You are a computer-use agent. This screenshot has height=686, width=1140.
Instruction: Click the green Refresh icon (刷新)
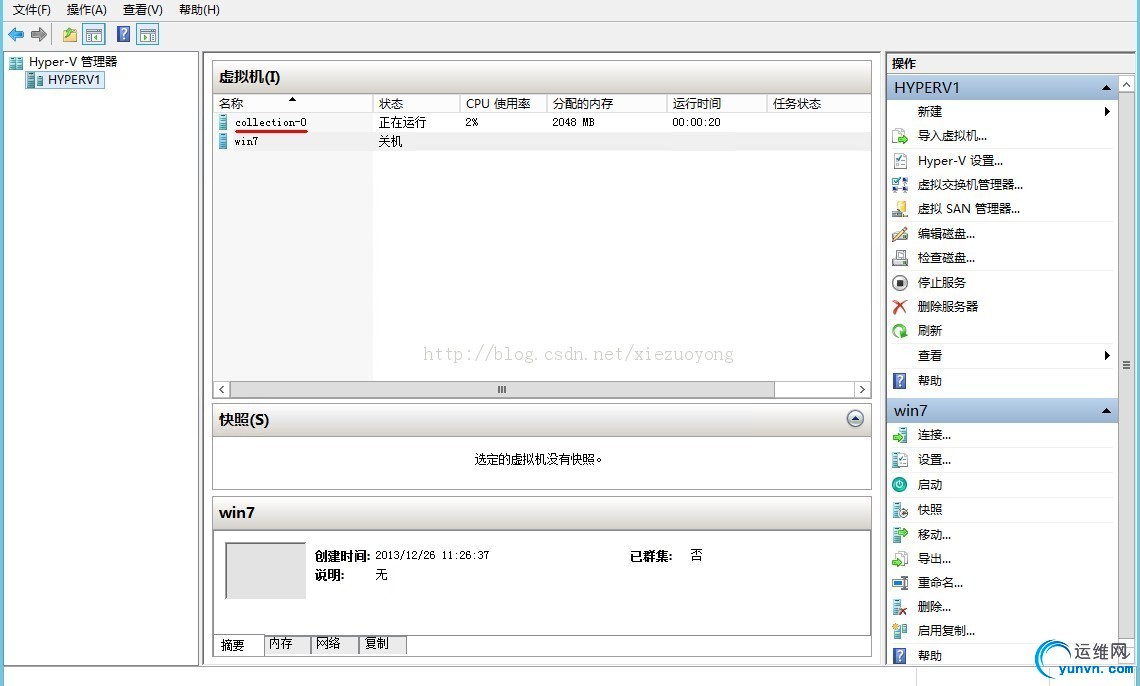pos(900,331)
